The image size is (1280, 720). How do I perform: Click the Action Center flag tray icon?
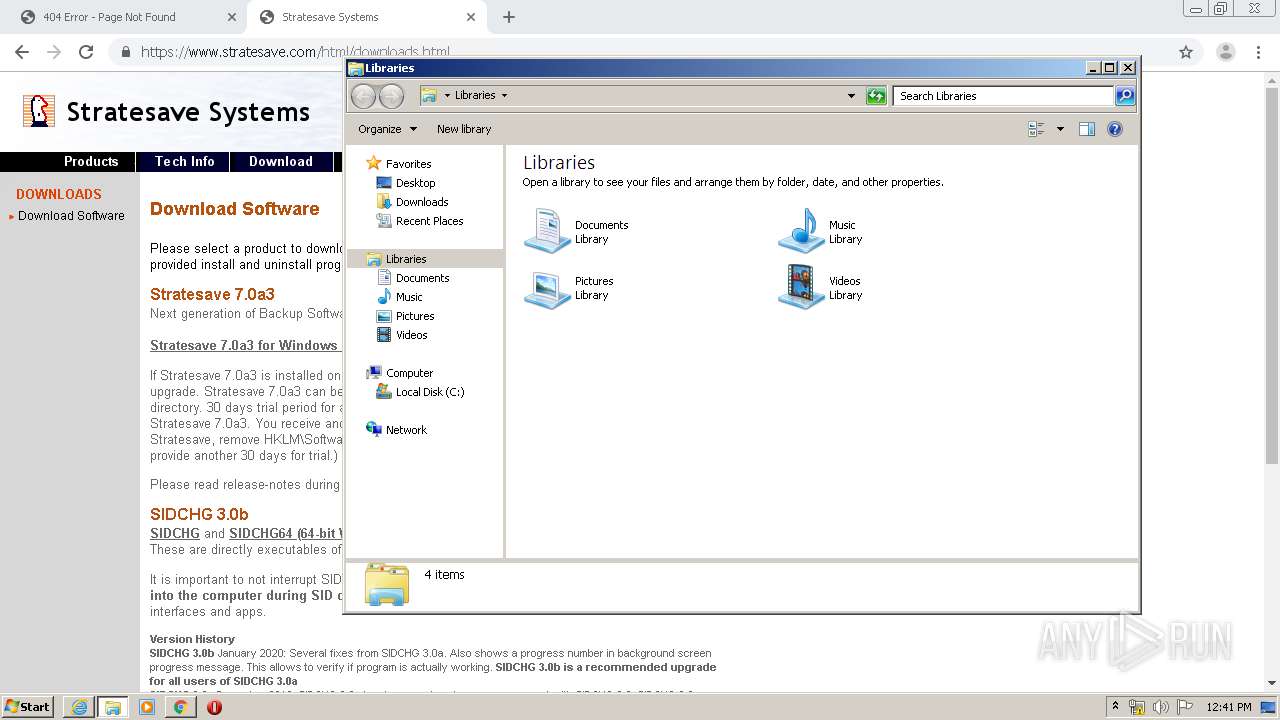pos(1183,707)
